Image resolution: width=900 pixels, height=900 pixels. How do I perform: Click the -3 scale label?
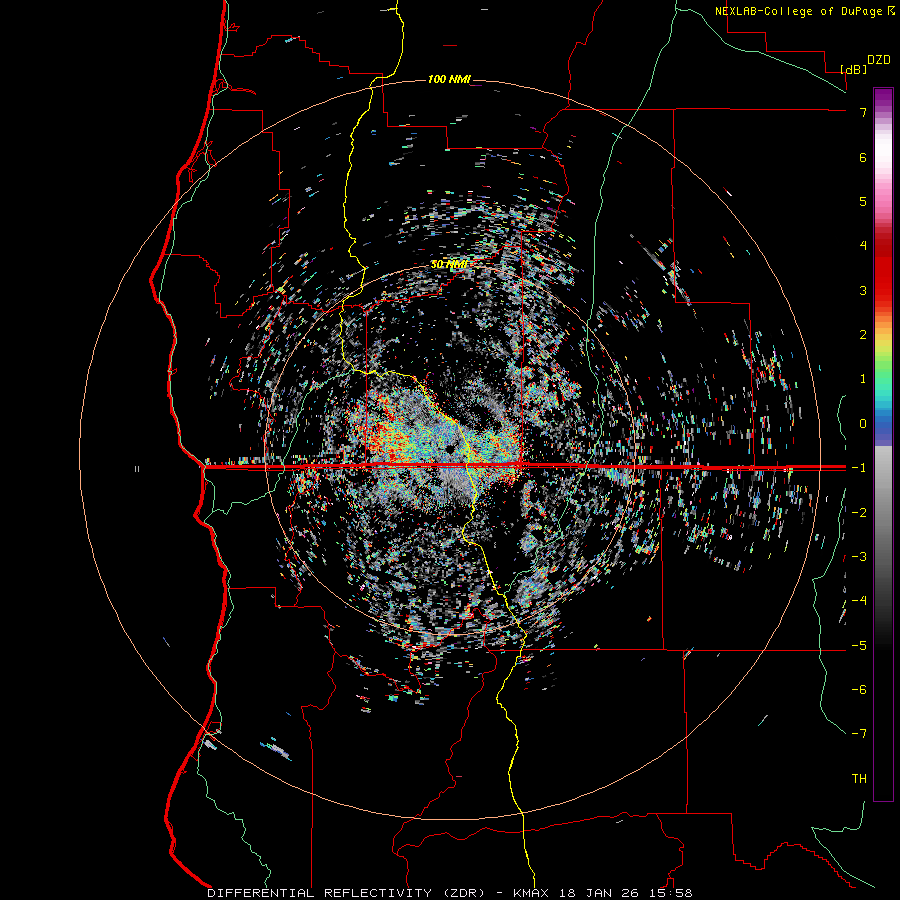859,556
